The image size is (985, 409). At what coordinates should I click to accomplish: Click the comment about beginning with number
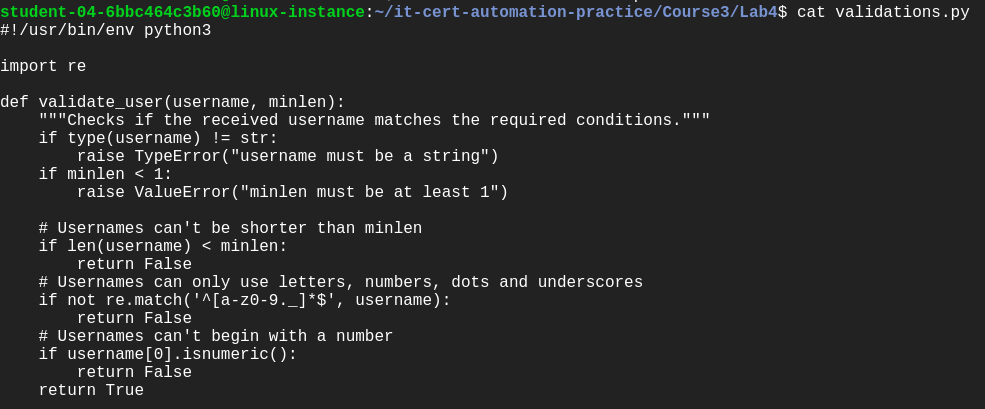216,336
